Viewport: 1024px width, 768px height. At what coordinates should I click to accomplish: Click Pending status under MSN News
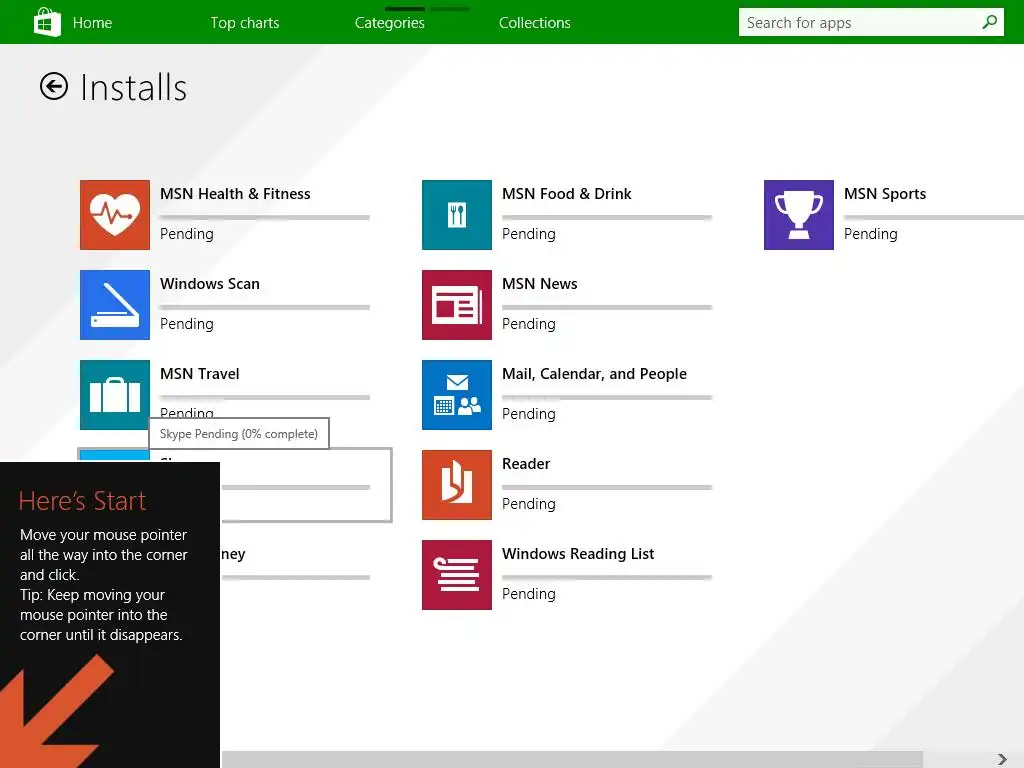point(529,324)
